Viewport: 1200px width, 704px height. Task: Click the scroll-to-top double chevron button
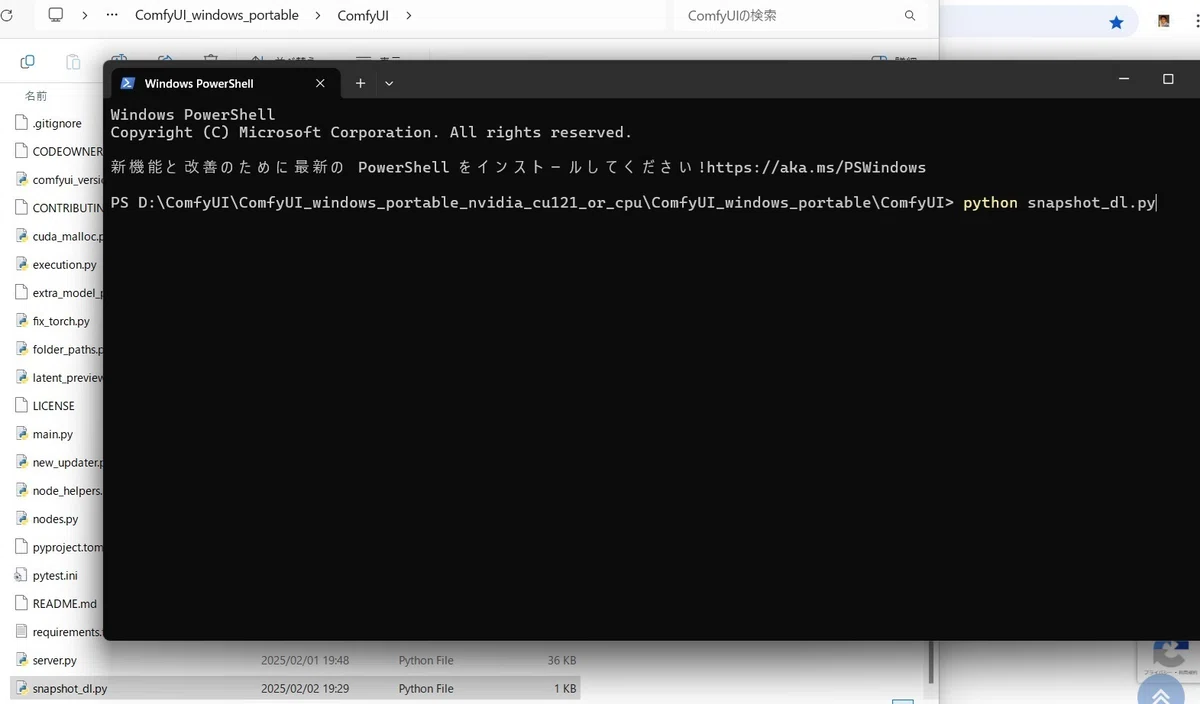click(1161, 694)
